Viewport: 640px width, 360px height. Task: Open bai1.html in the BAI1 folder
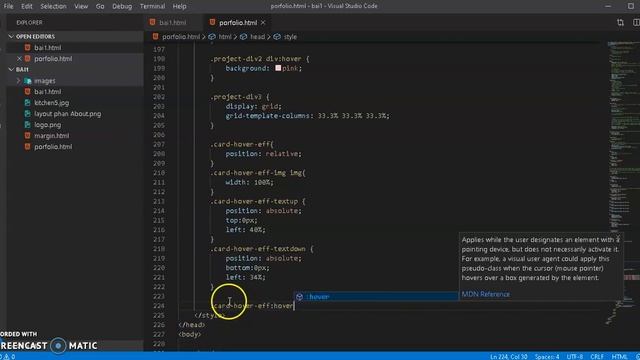point(47,92)
